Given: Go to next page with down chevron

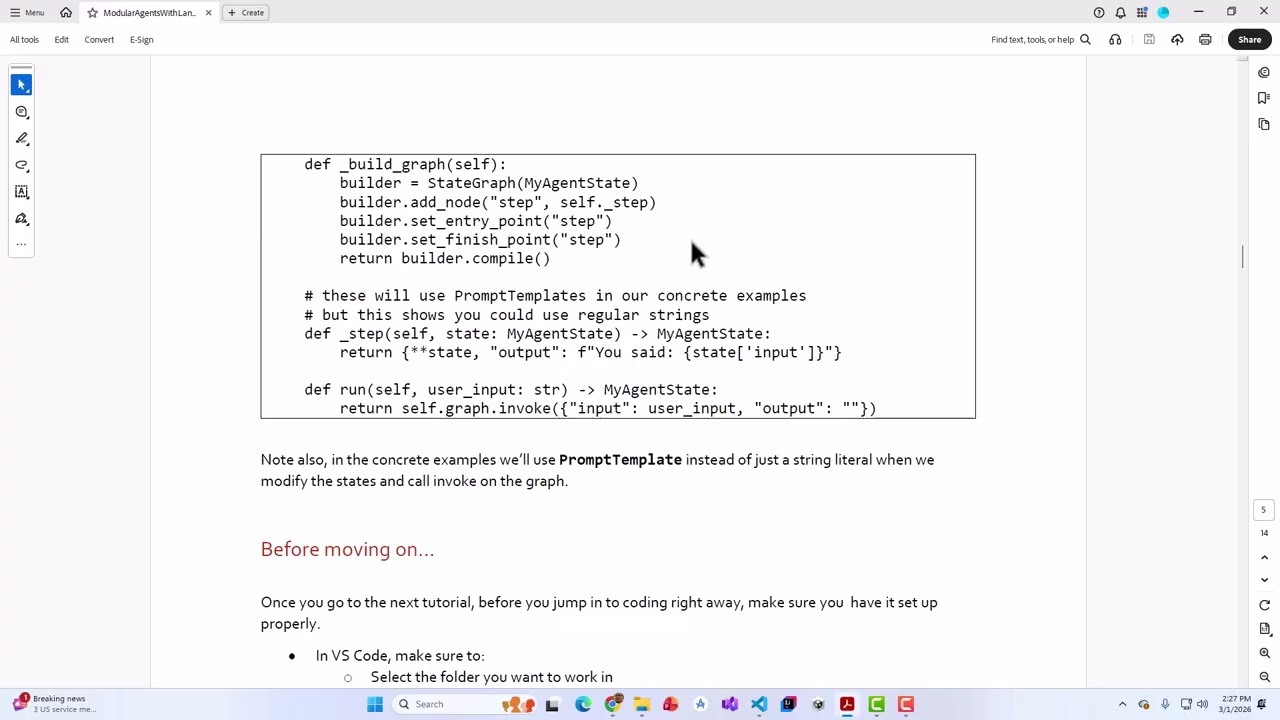Looking at the screenshot, I should pos(1264,580).
